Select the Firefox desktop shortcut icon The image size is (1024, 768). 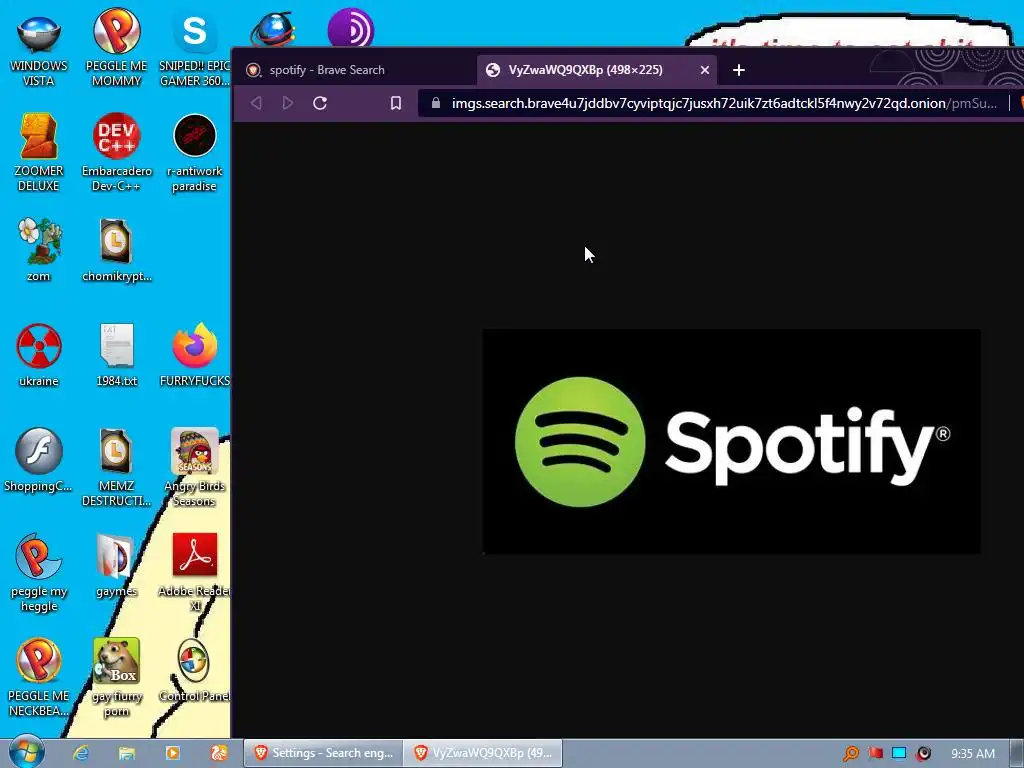[195, 356]
